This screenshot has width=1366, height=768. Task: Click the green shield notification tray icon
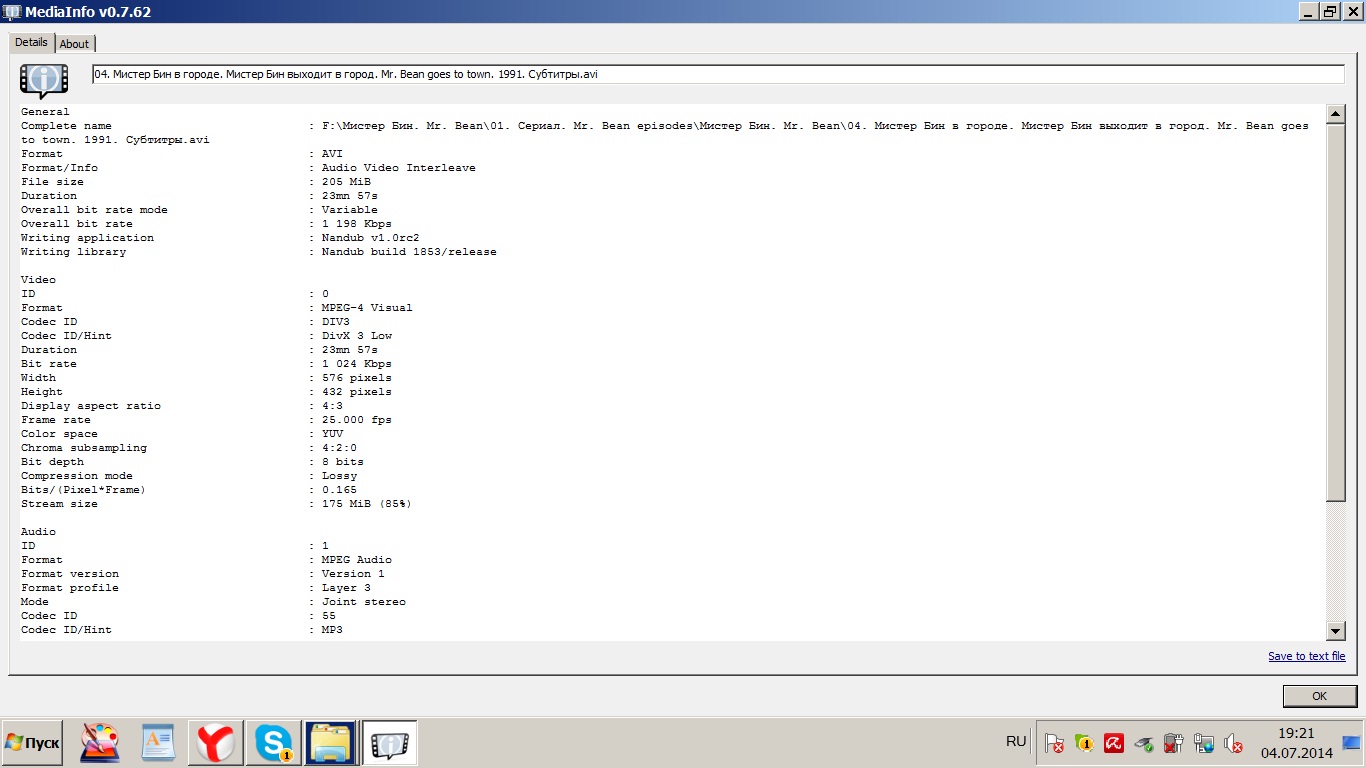pos(1084,743)
